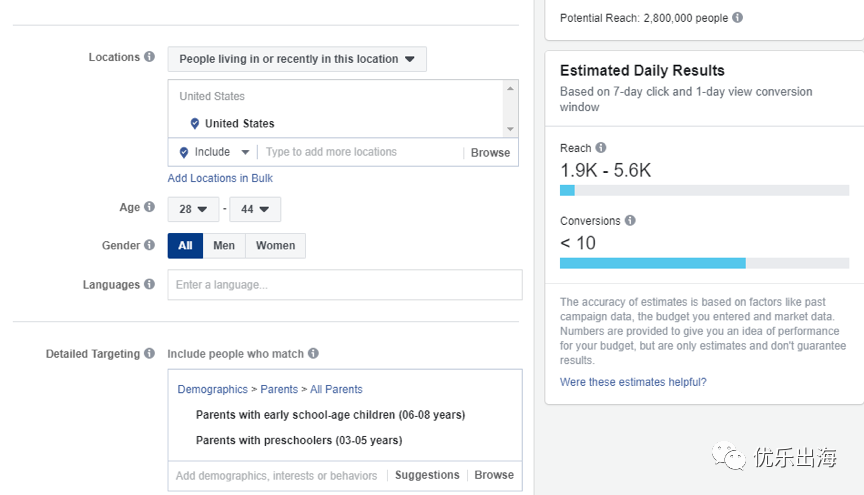This screenshot has height=495, width=864.
Task: Click info icon beside Detailed Targeting label
Action: (x=149, y=353)
